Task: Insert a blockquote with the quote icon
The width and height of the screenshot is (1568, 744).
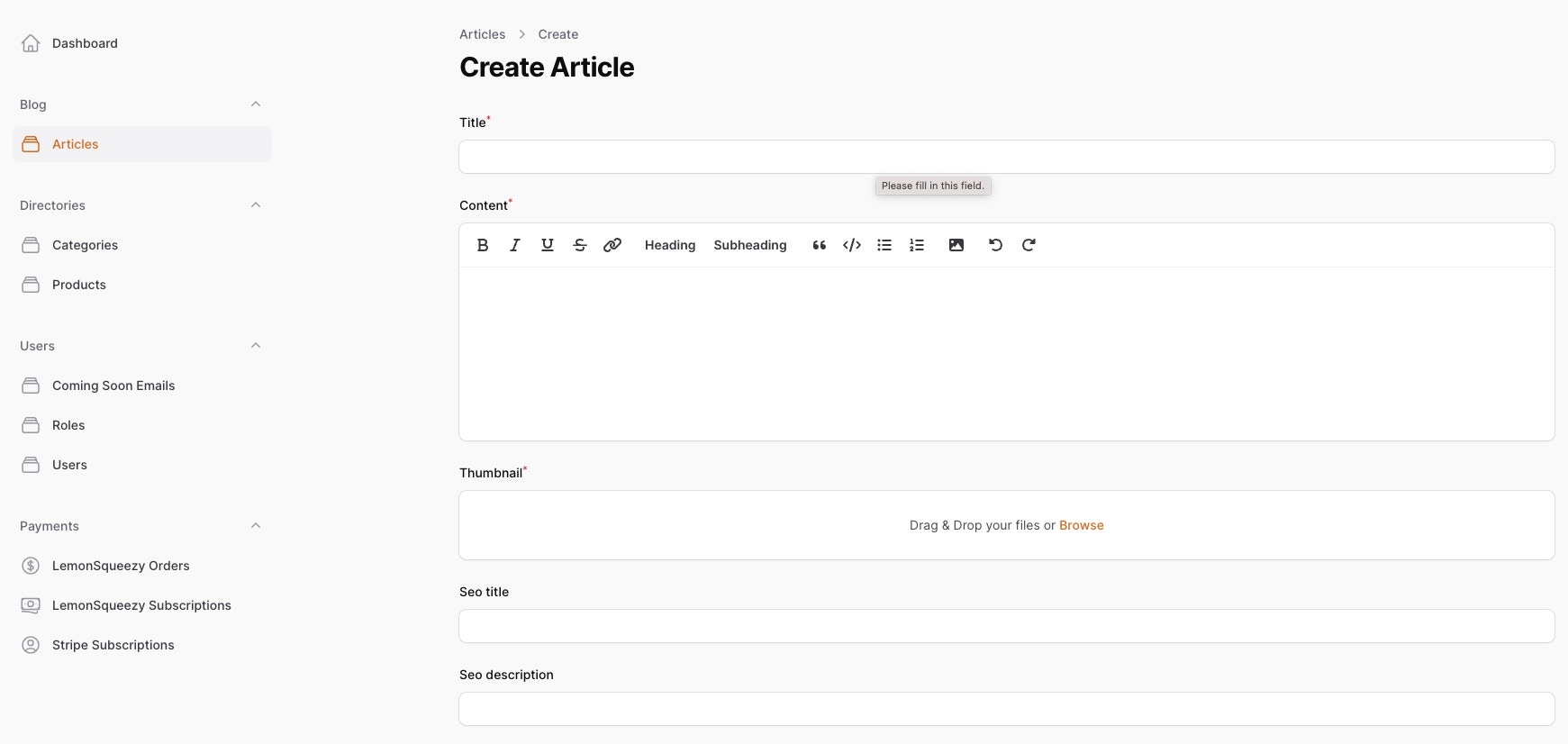Action: 820,245
